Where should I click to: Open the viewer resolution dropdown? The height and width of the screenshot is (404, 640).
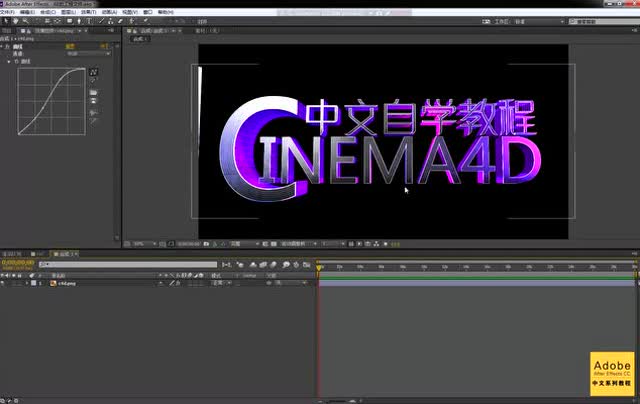click(x=244, y=244)
